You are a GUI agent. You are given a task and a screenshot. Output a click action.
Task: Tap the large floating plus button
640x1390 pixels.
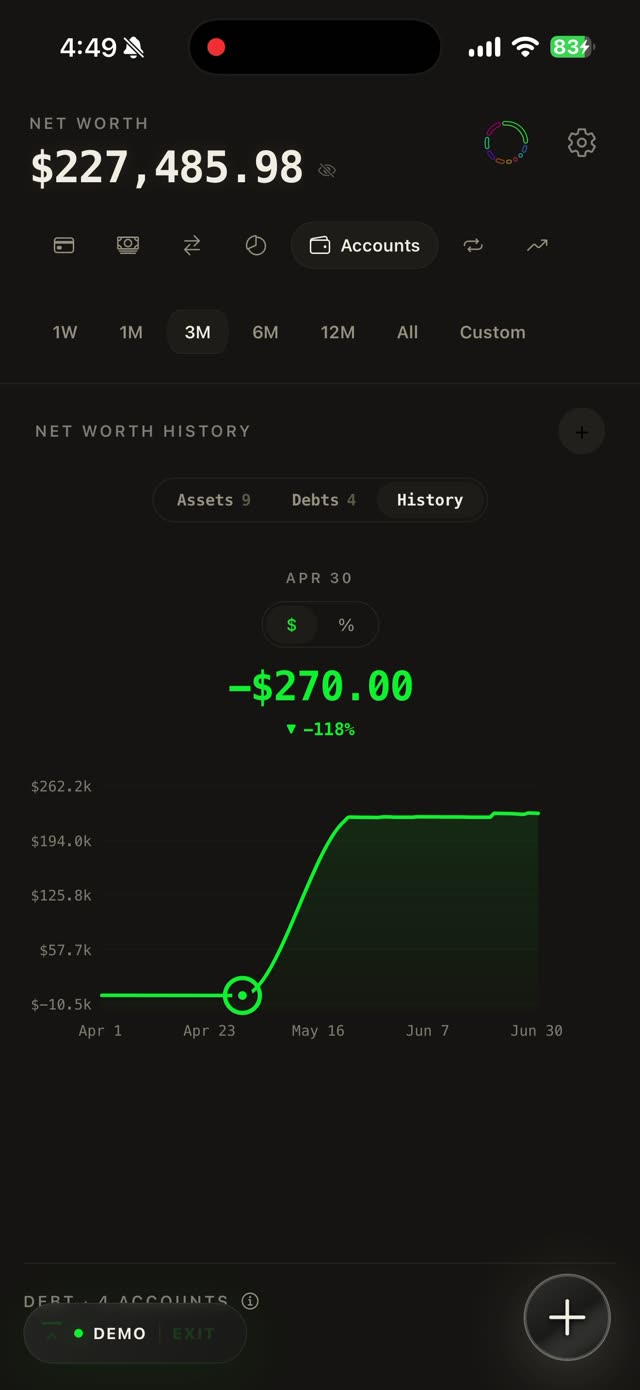coord(567,1317)
